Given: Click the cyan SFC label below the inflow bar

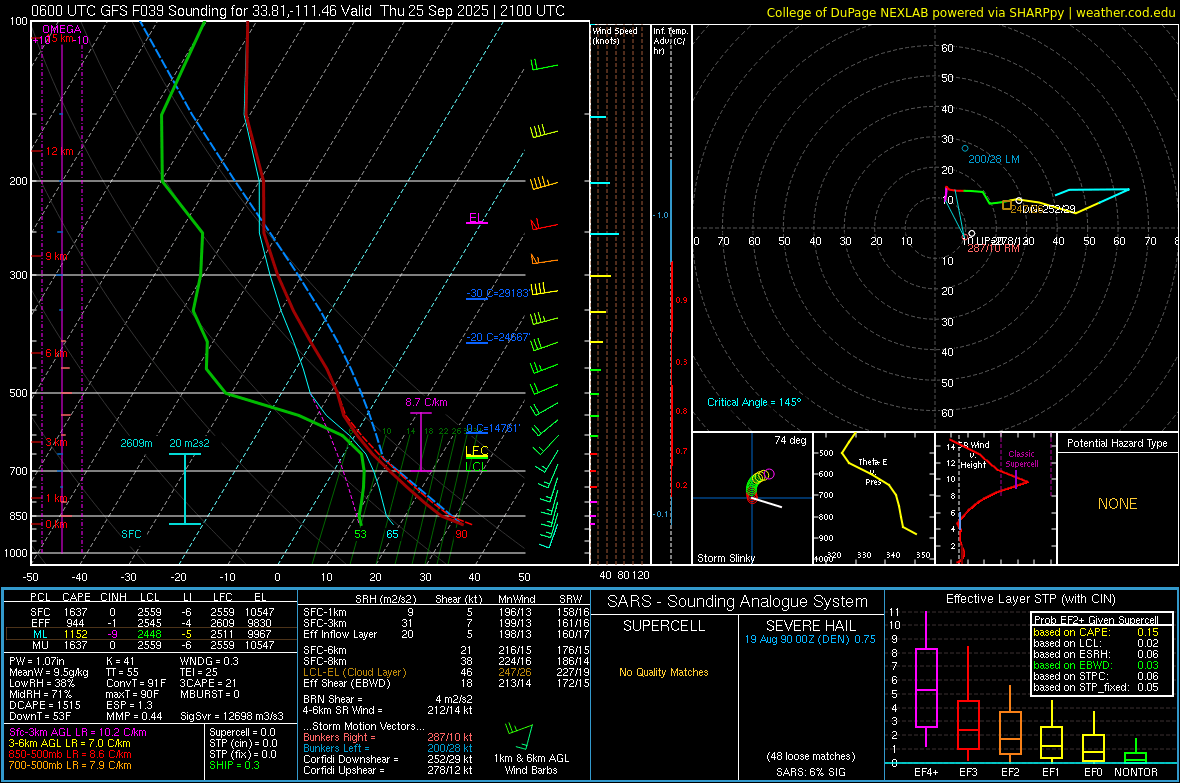Looking at the screenshot, I should tap(131, 534).
